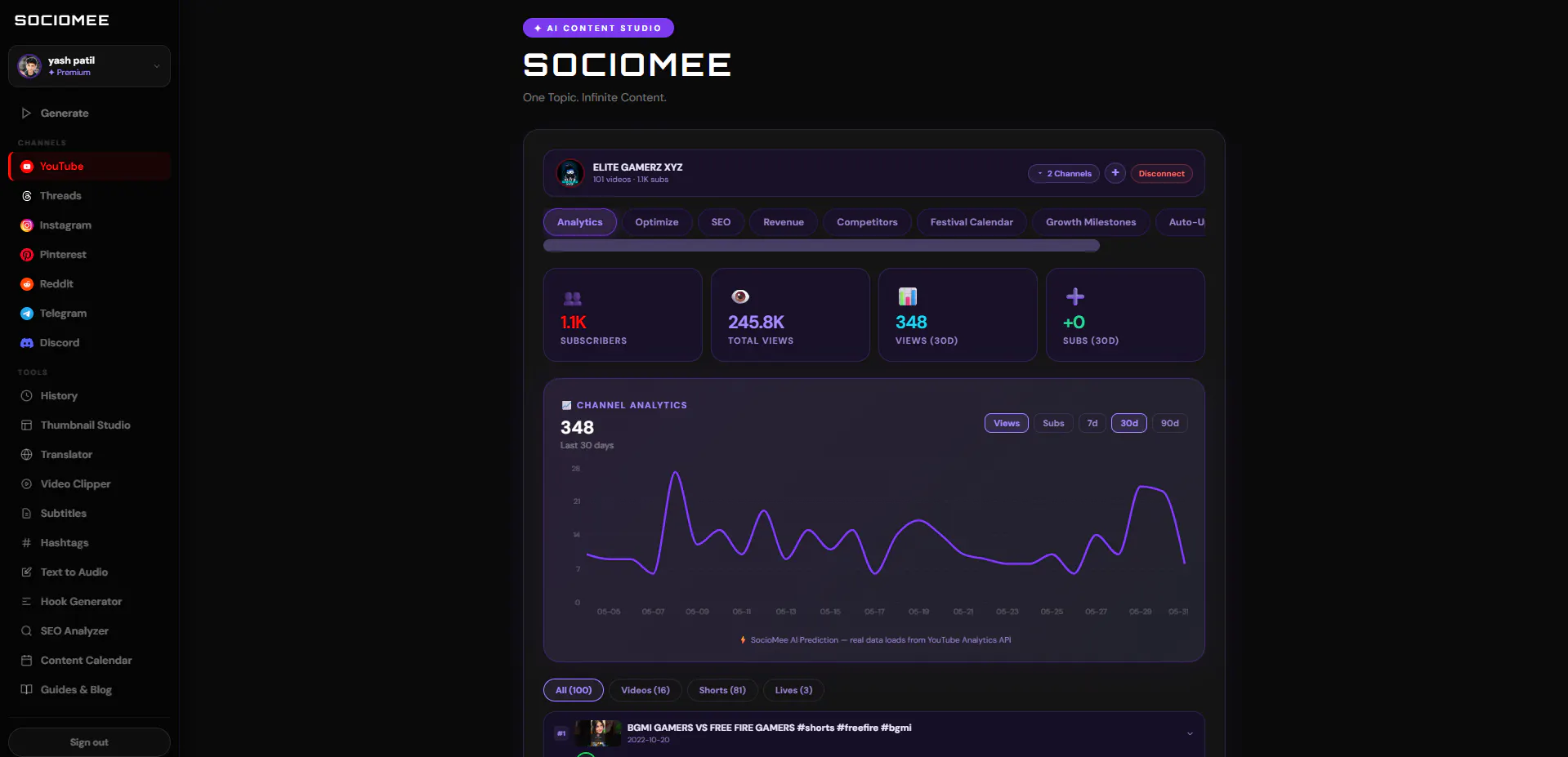1568x757 pixels.
Task: Click the Content Calendar icon
Action: click(x=26, y=661)
